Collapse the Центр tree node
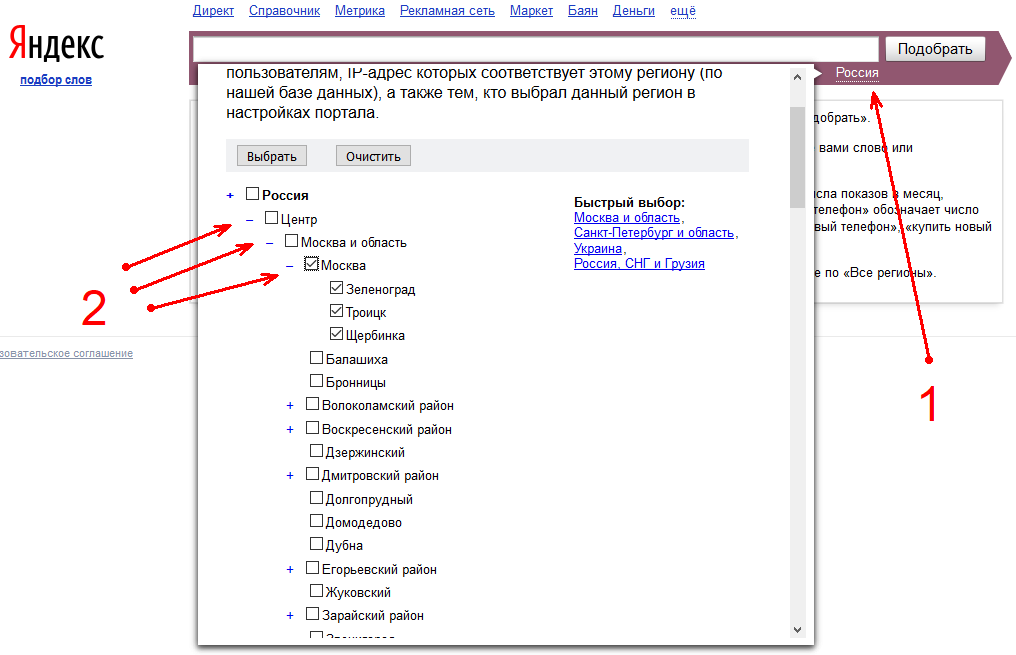 pos(249,220)
